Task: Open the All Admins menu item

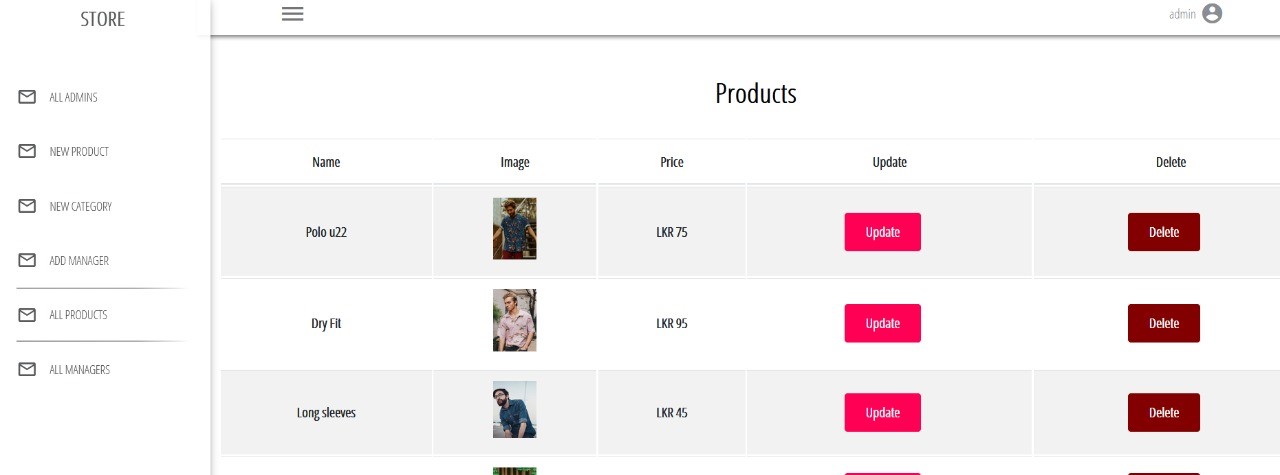Action: tap(73, 98)
